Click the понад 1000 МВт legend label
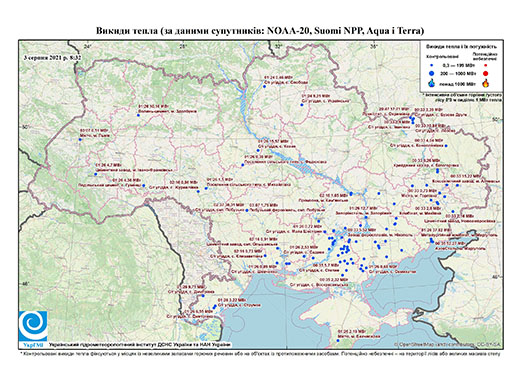 tap(457, 83)
